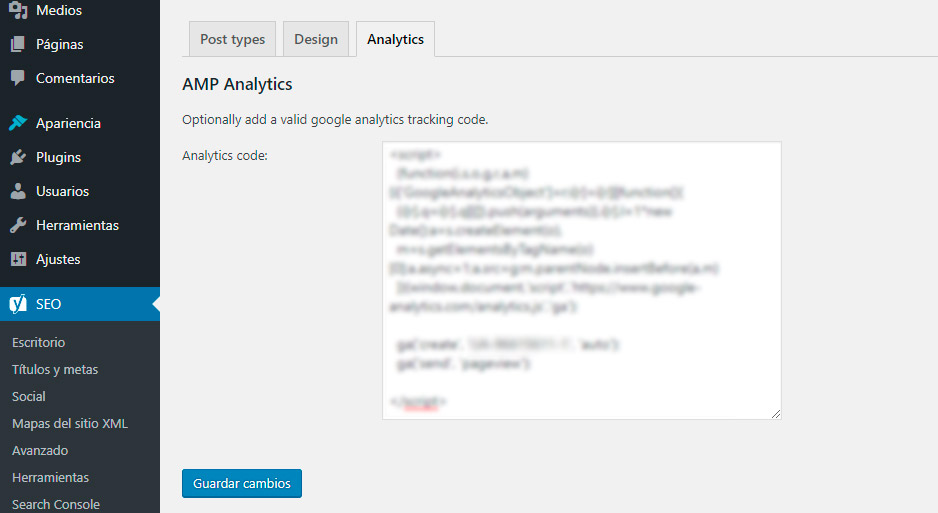This screenshot has height=513, width=938.
Task: Open Mapas del sitio XML
Action: click(x=70, y=423)
